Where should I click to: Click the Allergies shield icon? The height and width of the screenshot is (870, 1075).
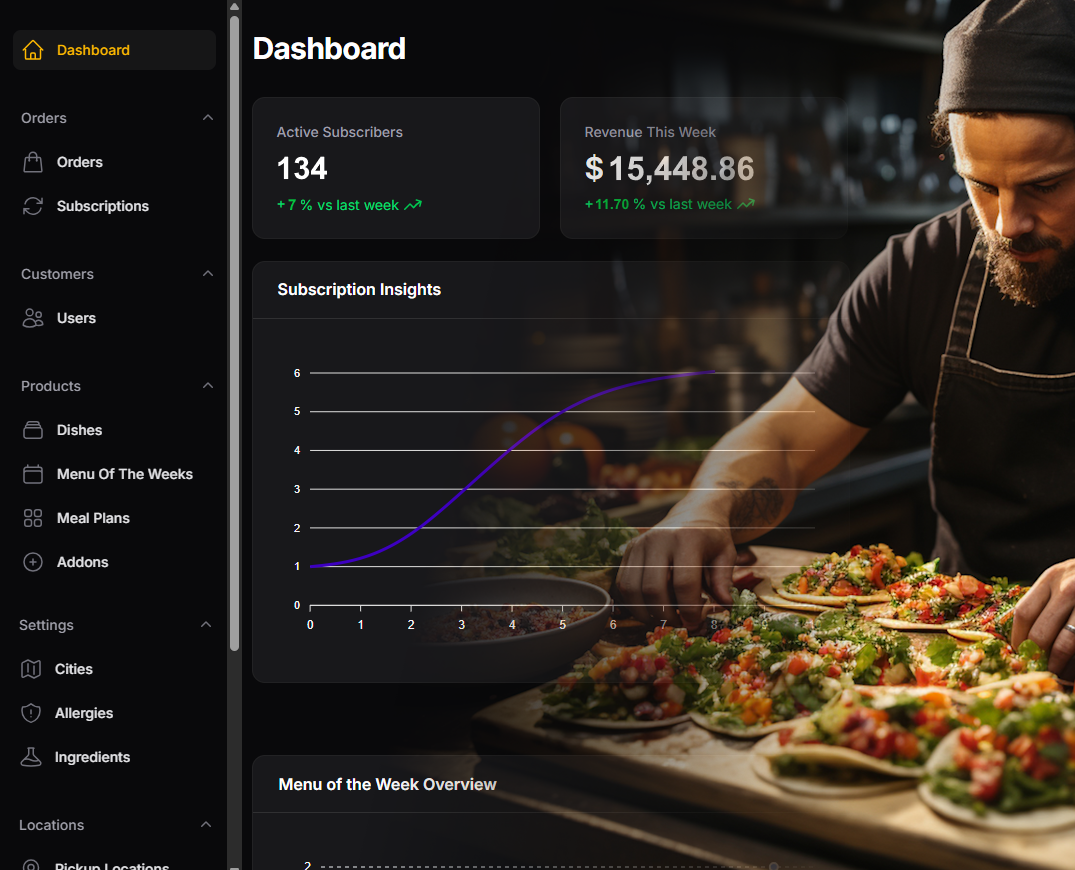31,713
